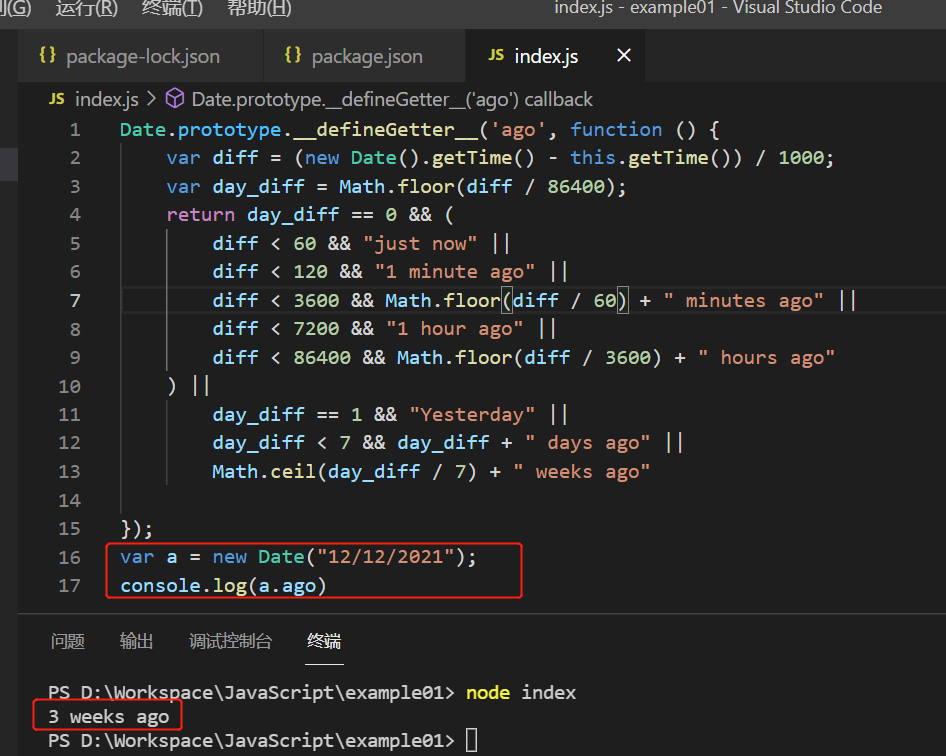Viewport: 946px width, 756px height.
Task: Click the 'just now' string on line 5
Action: tap(420, 243)
